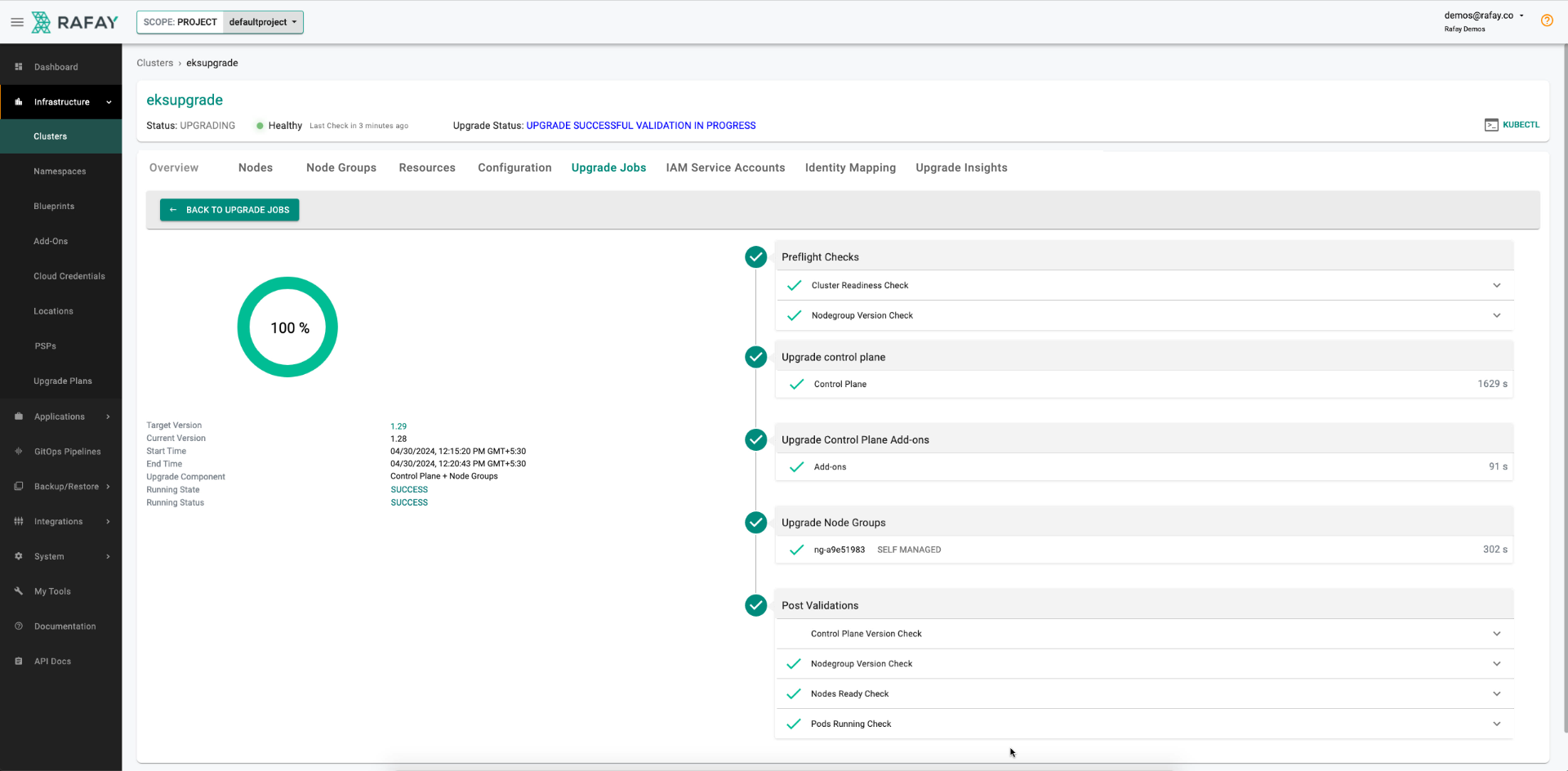Open the hamburger navigation menu
Viewport: 1568px width, 771px height.
(16, 22)
